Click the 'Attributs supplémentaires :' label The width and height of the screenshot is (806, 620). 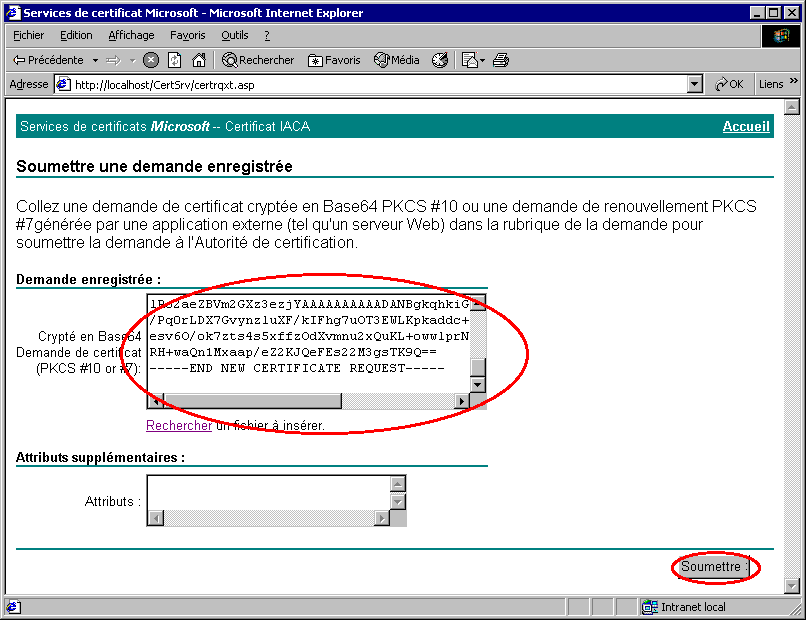point(100,458)
